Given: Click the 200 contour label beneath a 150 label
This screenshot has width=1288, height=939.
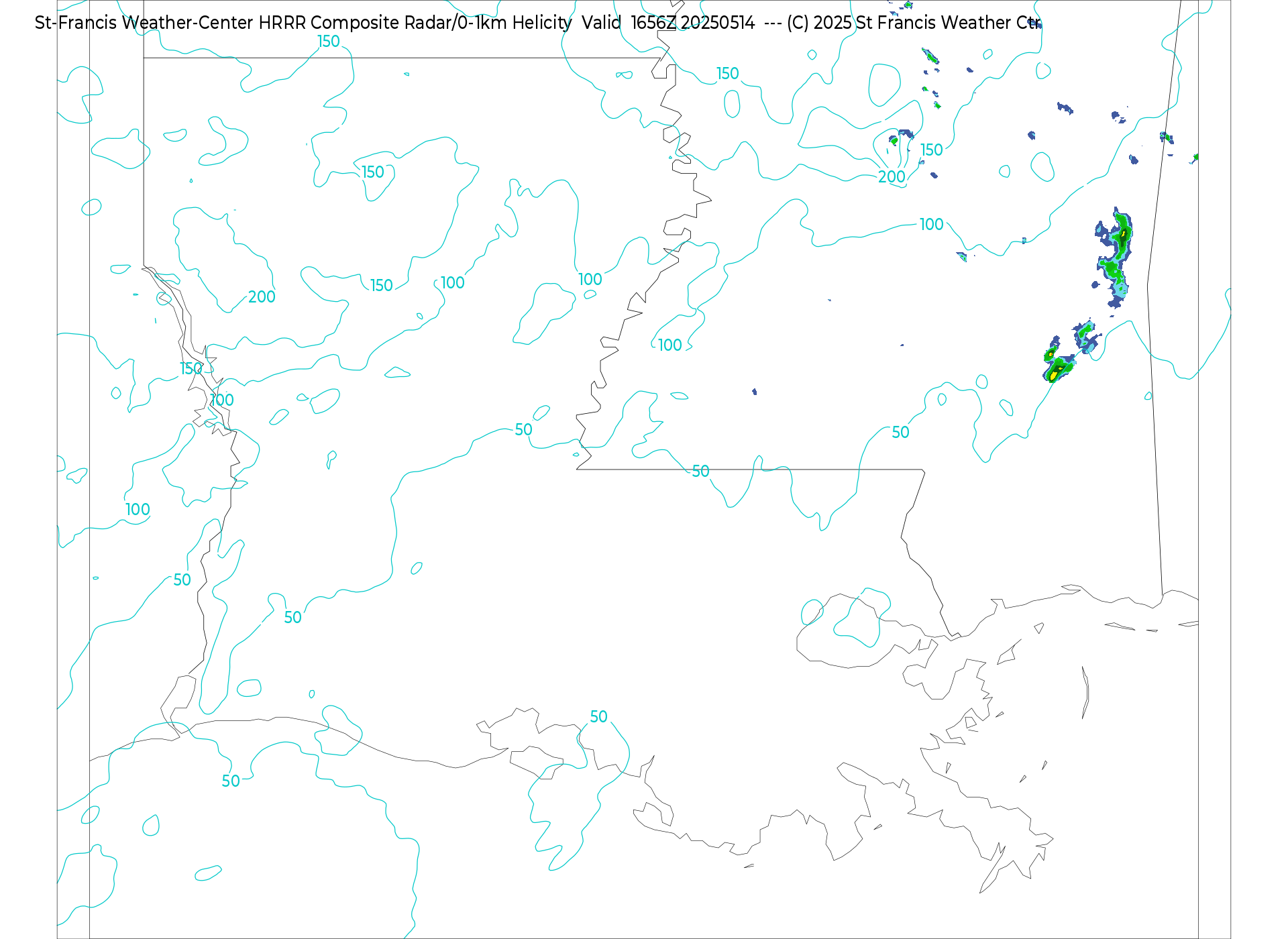Looking at the screenshot, I should (x=892, y=176).
